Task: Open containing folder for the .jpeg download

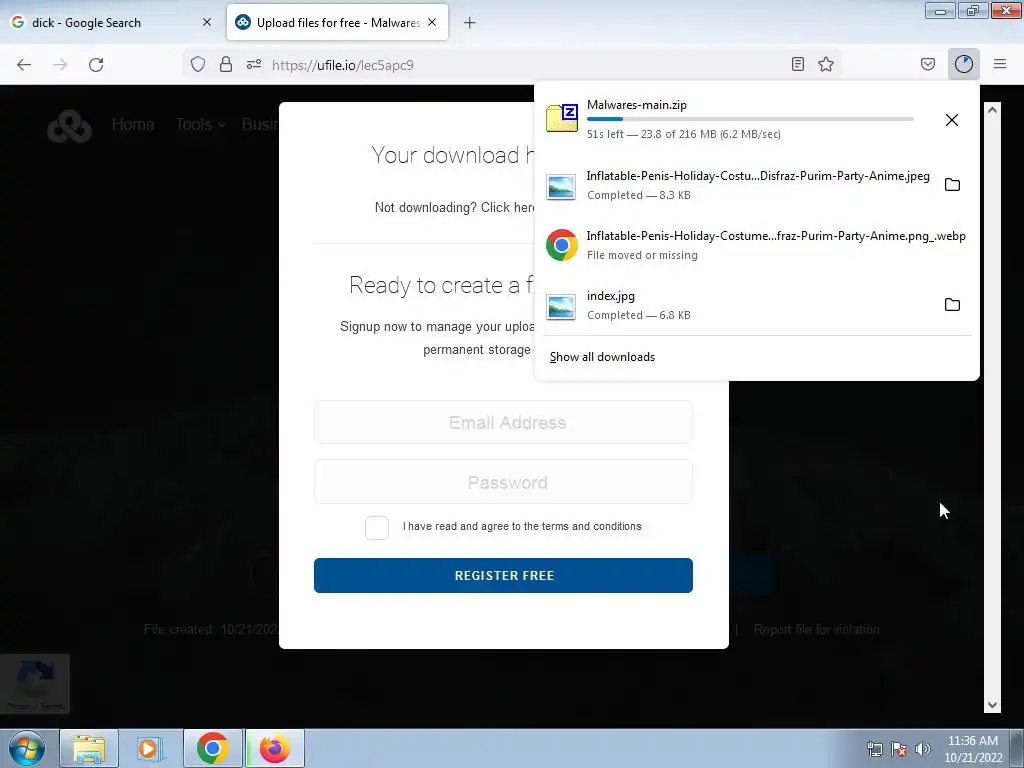Action: point(952,185)
